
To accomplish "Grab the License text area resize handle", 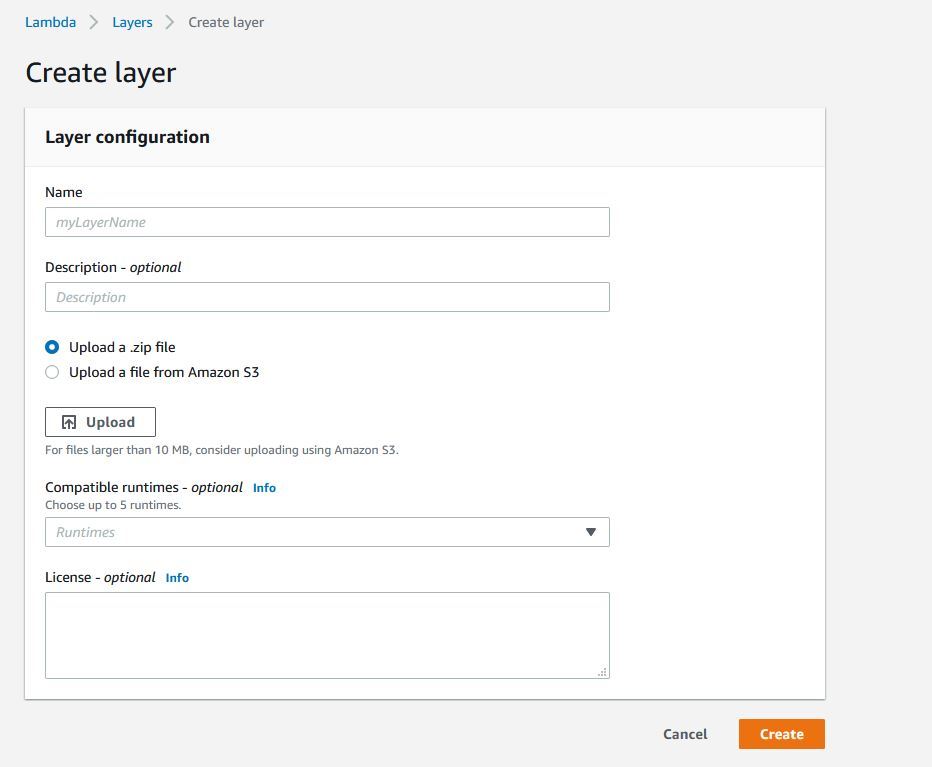I will [x=602, y=672].
